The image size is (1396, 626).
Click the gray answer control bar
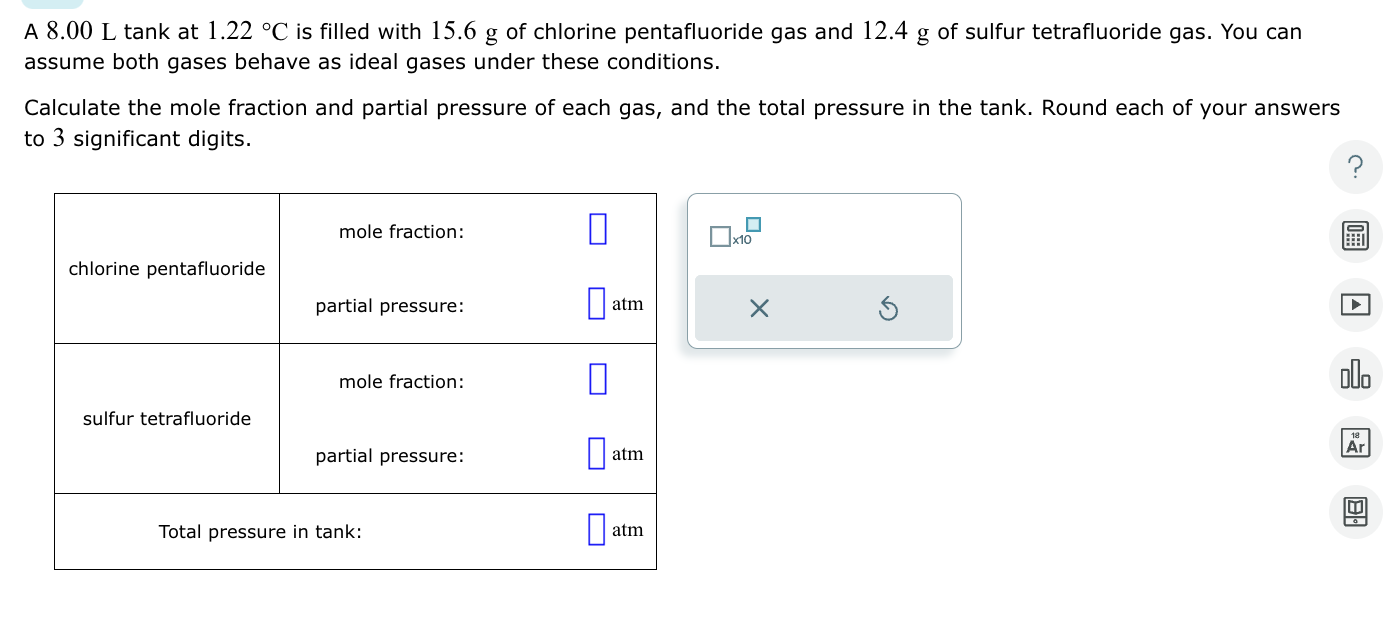(823, 308)
